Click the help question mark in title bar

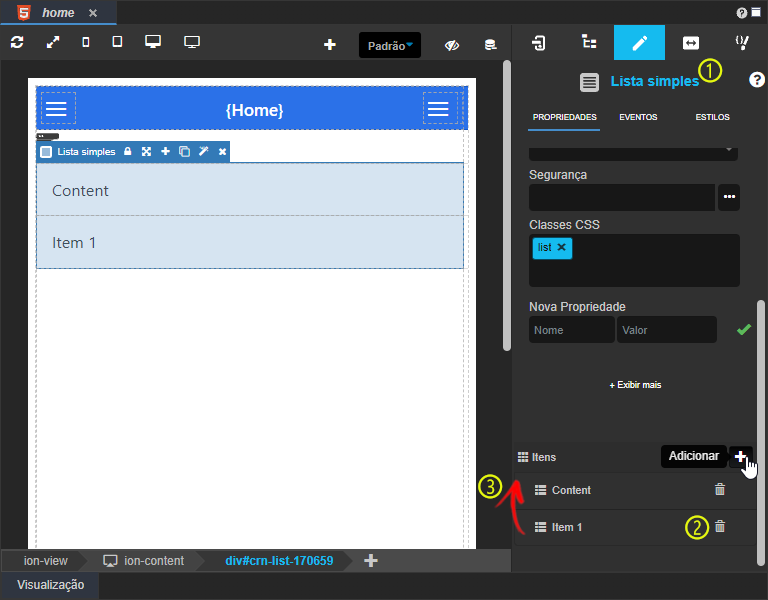pyautogui.click(x=742, y=13)
